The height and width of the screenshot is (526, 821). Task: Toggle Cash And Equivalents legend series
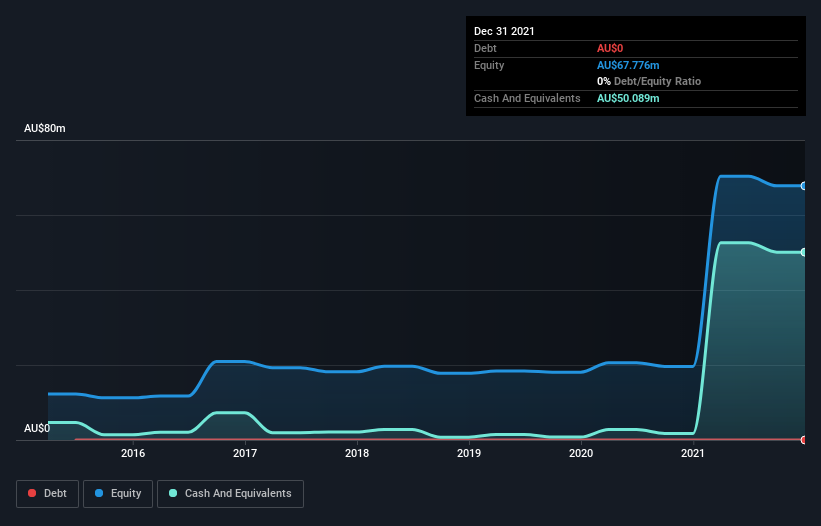click(x=230, y=494)
